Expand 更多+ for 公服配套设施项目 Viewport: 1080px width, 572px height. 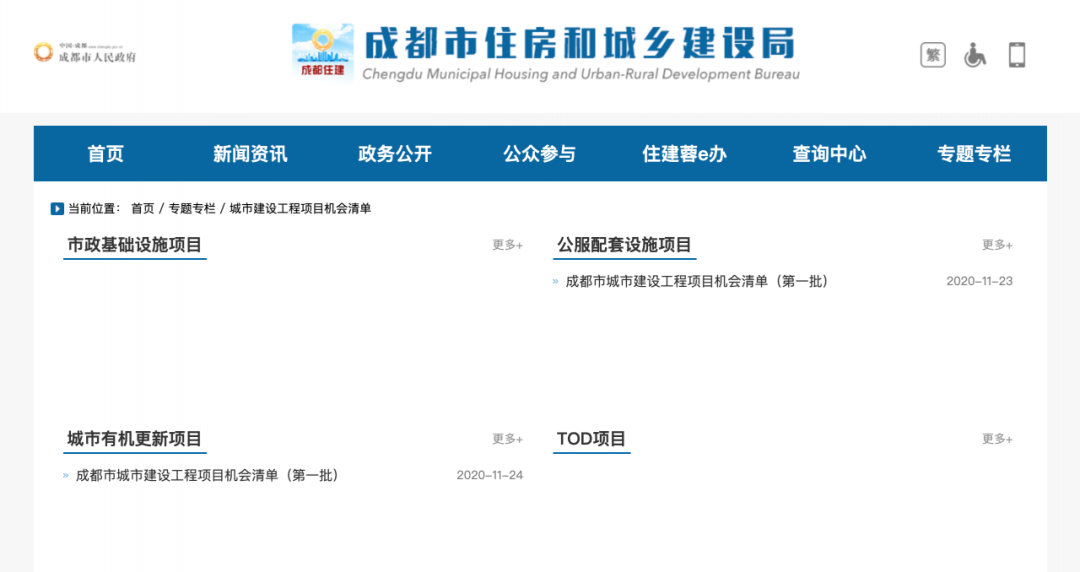997,245
